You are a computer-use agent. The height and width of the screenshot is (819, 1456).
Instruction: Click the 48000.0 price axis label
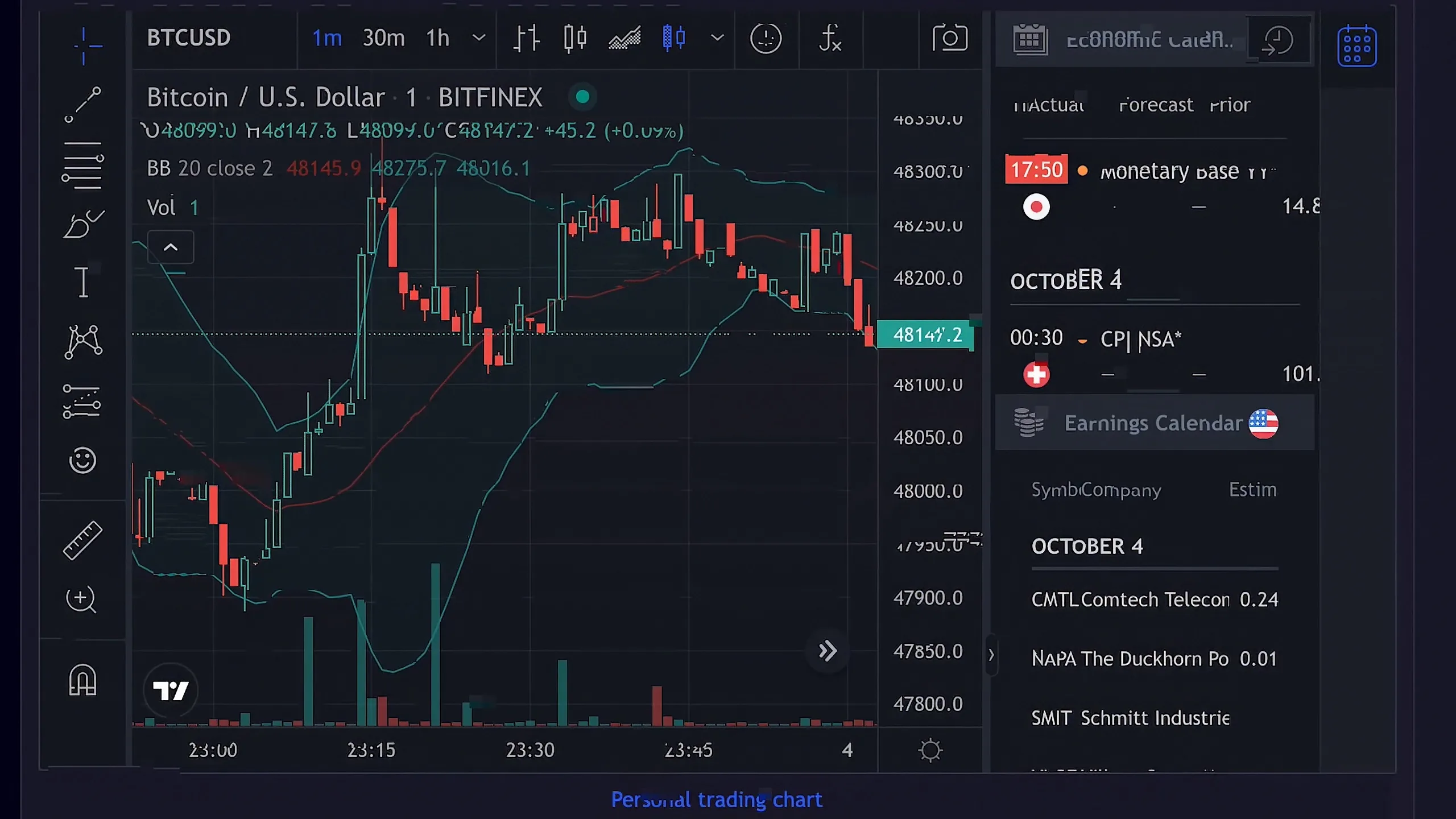(x=928, y=491)
